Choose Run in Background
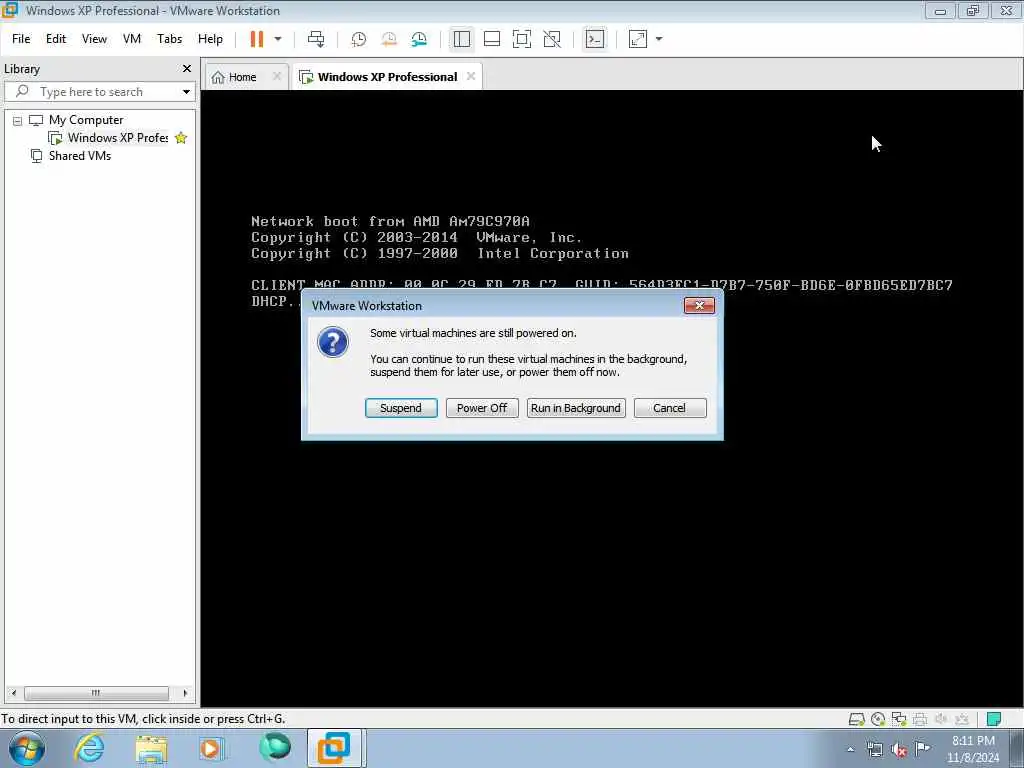This screenshot has height=768, width=1024. coord(576,408)
